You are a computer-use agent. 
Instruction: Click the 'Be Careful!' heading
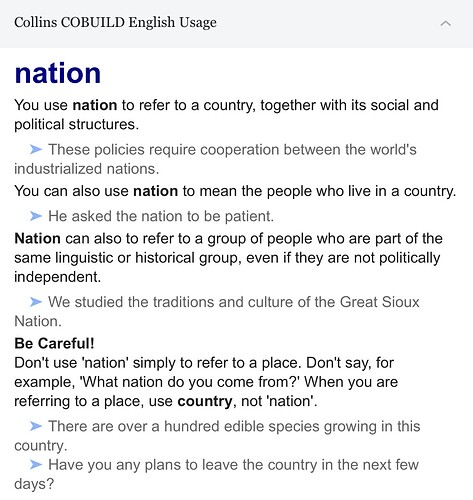pos(54,344)
